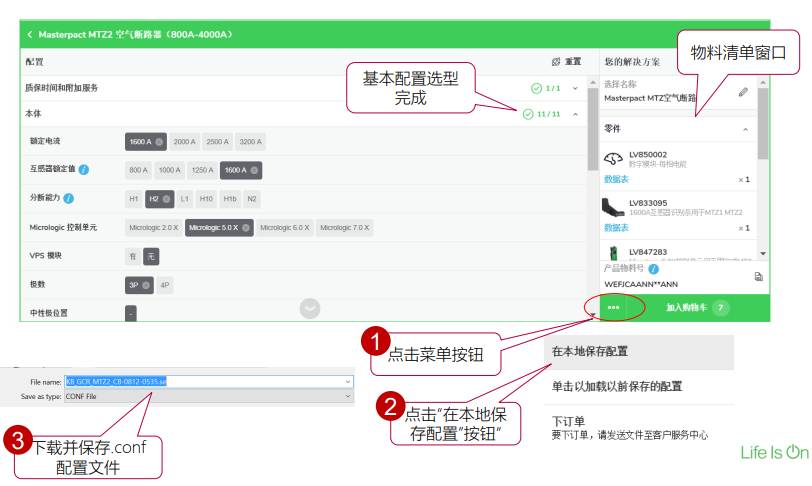Image resolution: width=812 pixels, height=486 pixels.
Task: Open info icon next to 互感器额定值
Action: (x=84, y=170)
